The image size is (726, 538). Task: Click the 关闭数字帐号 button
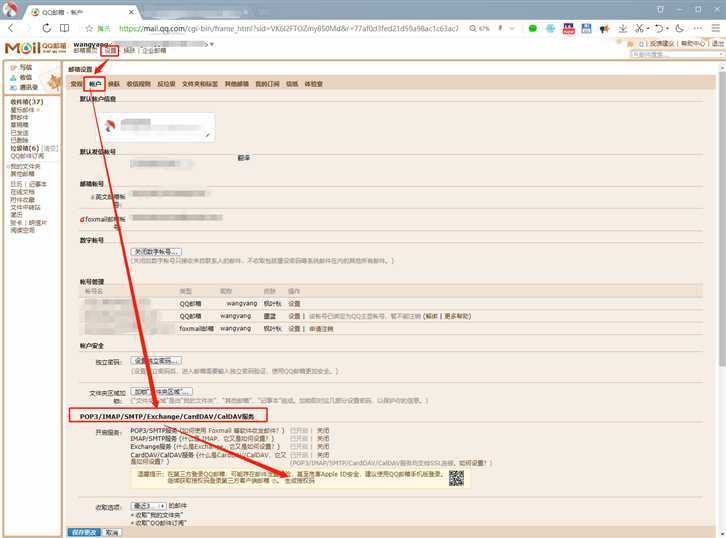click(x=156, y=252)
